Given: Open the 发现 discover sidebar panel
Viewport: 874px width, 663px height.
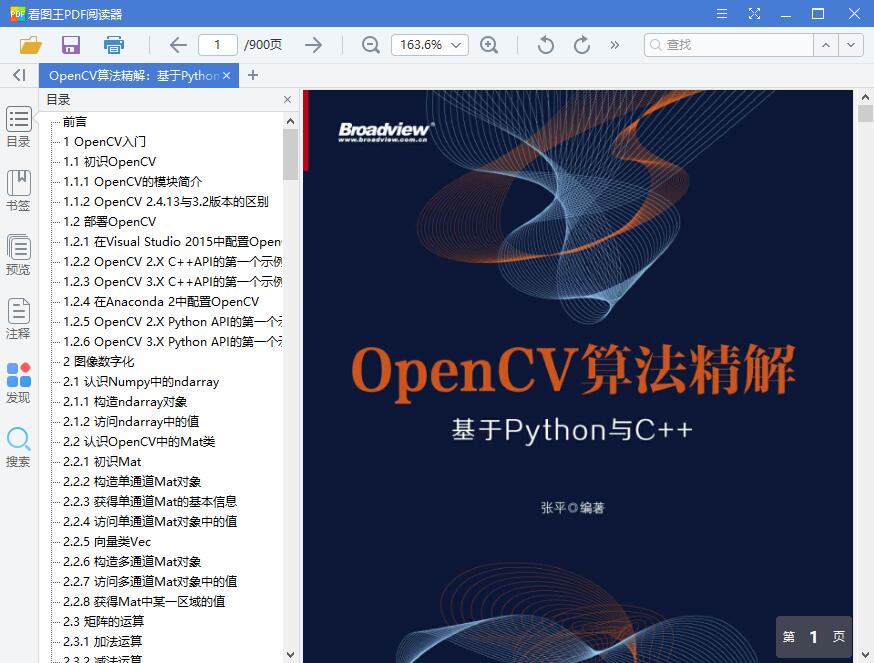Looking at the screenshot, I should click(18, 383).
